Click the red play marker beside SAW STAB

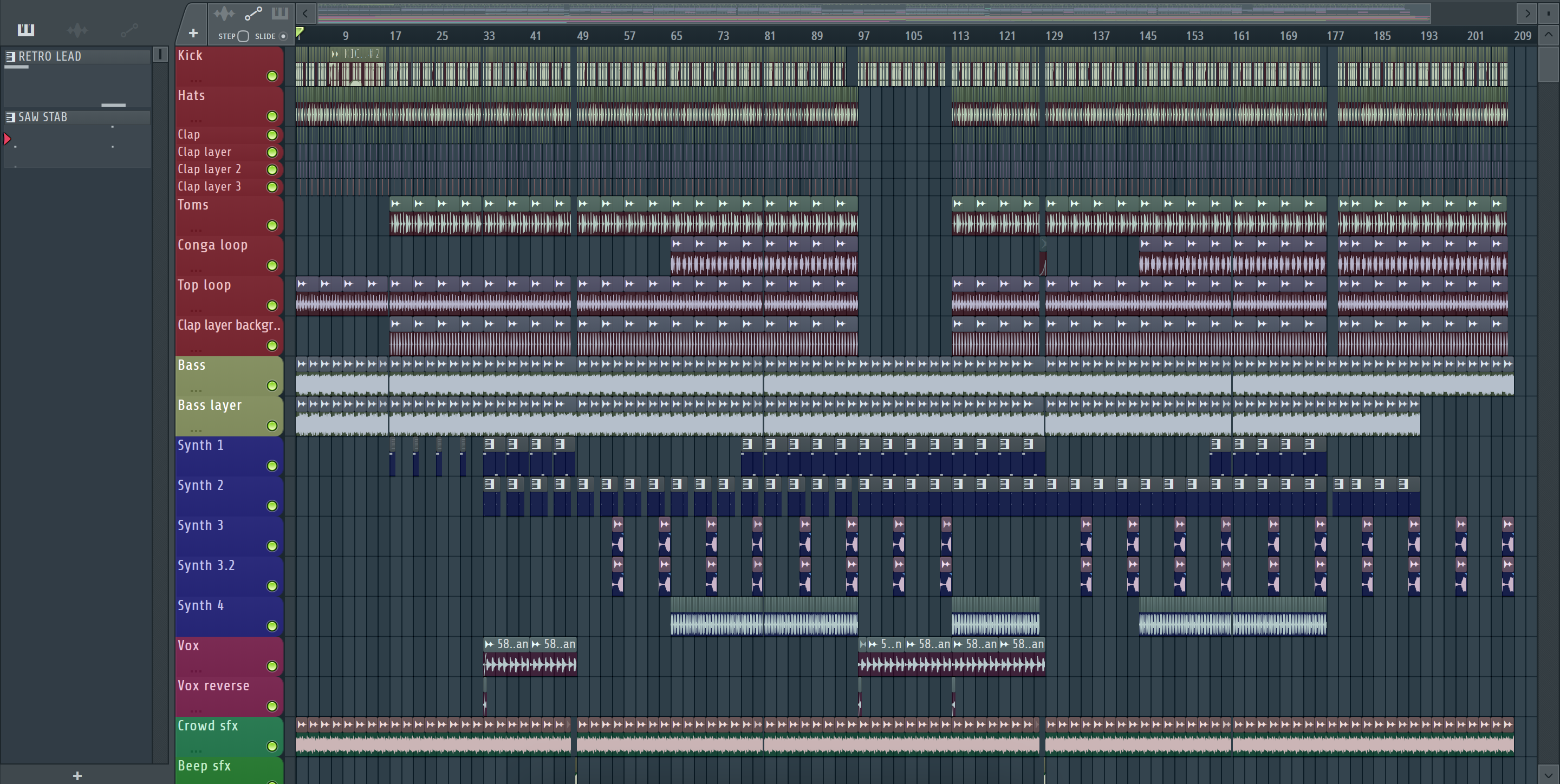(7, 139)
